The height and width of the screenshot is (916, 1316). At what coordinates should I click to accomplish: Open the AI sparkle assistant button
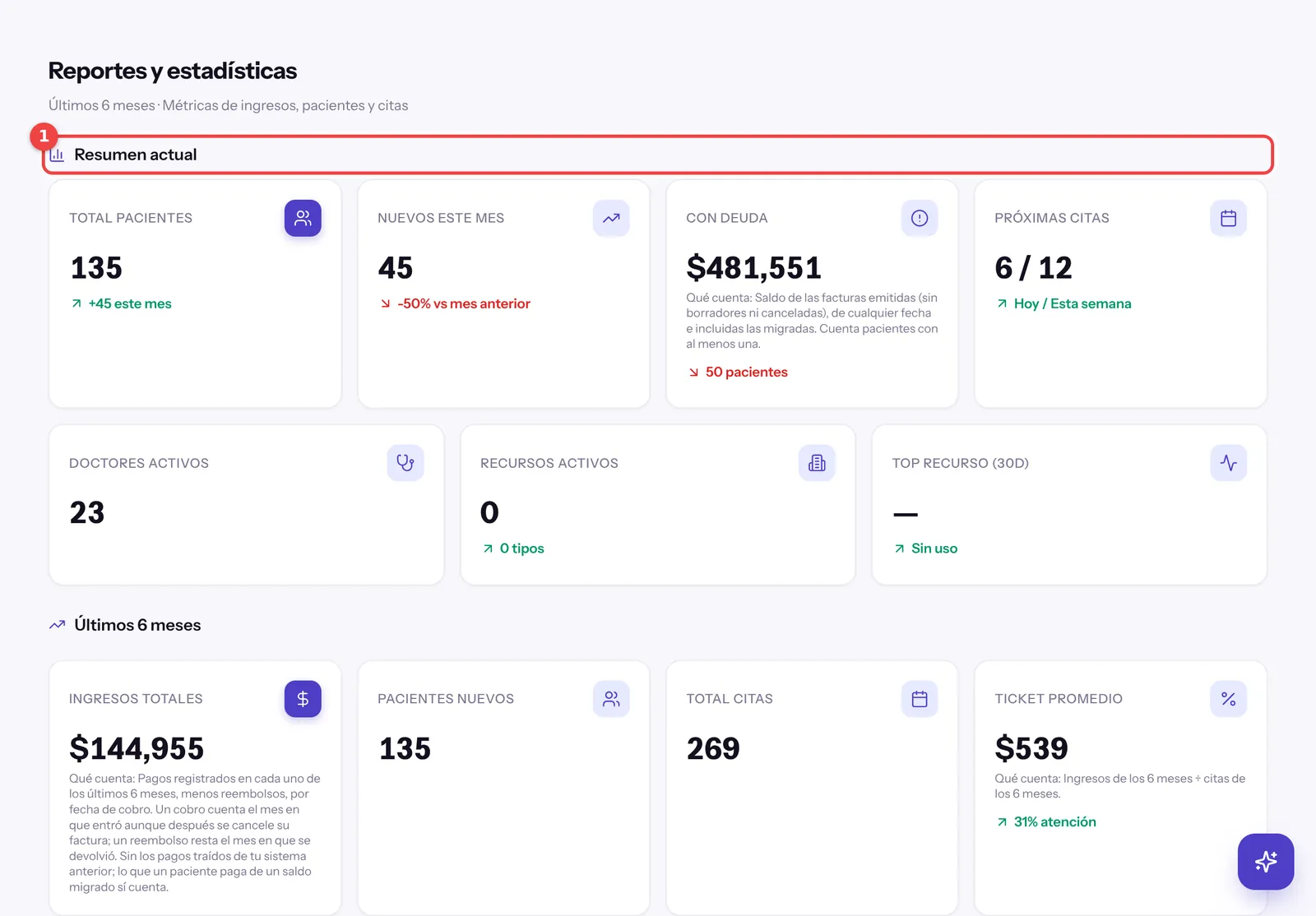point(1266,862)
